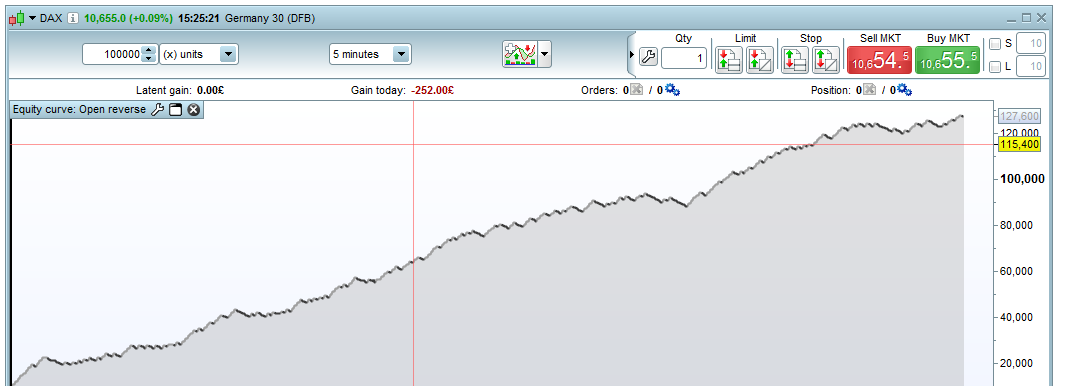Click the green Buy MKT button
Image resolution: width=1069 pixels, height=386 pixels.
click(x=947, y=60)
